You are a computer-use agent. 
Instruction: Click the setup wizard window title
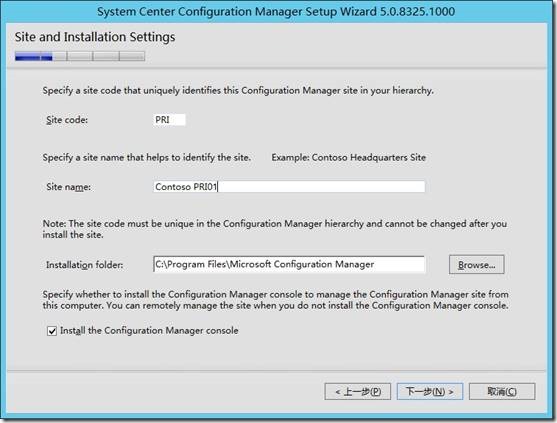(276, 11)
